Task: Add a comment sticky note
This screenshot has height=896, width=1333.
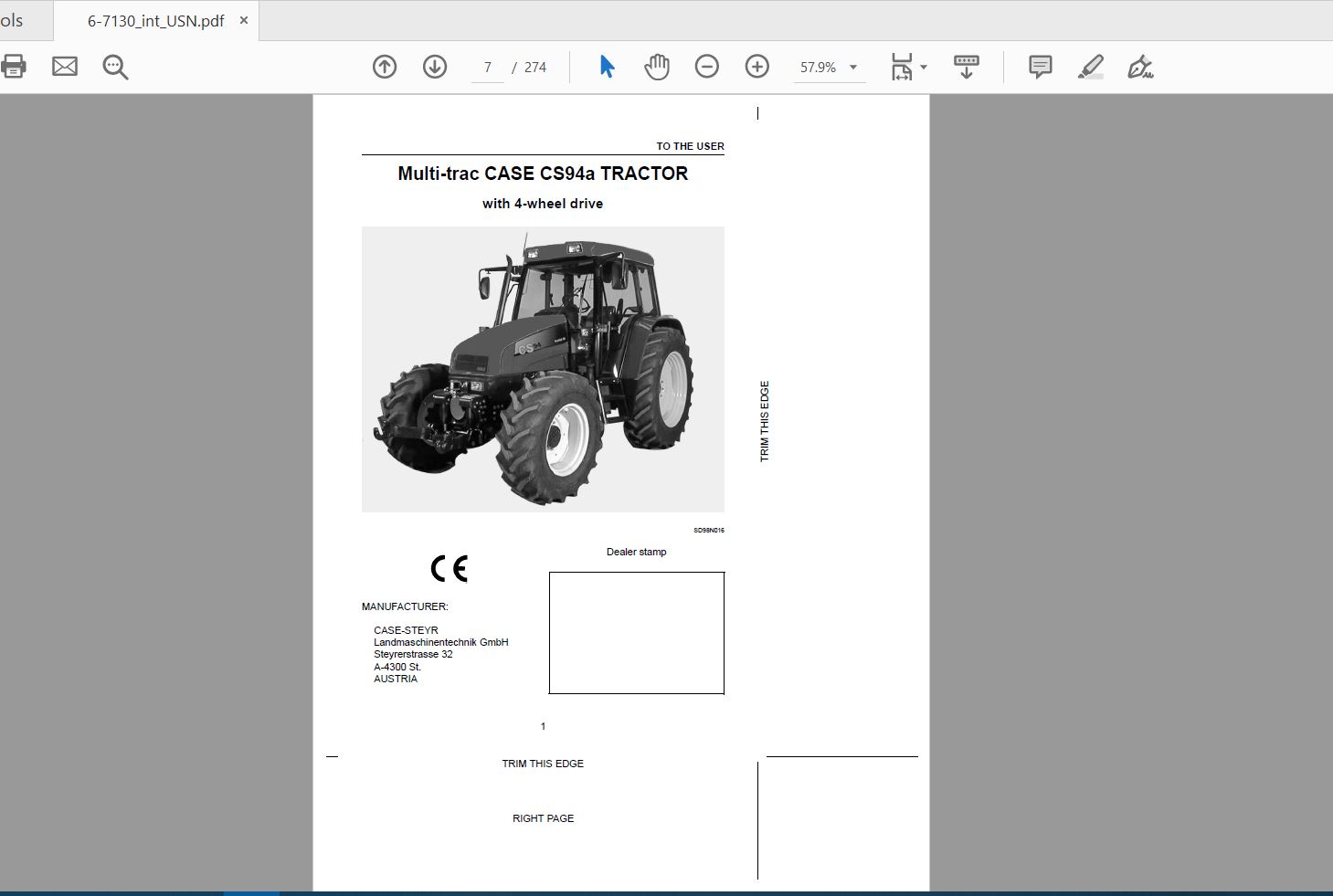Action: [1040, 67]
